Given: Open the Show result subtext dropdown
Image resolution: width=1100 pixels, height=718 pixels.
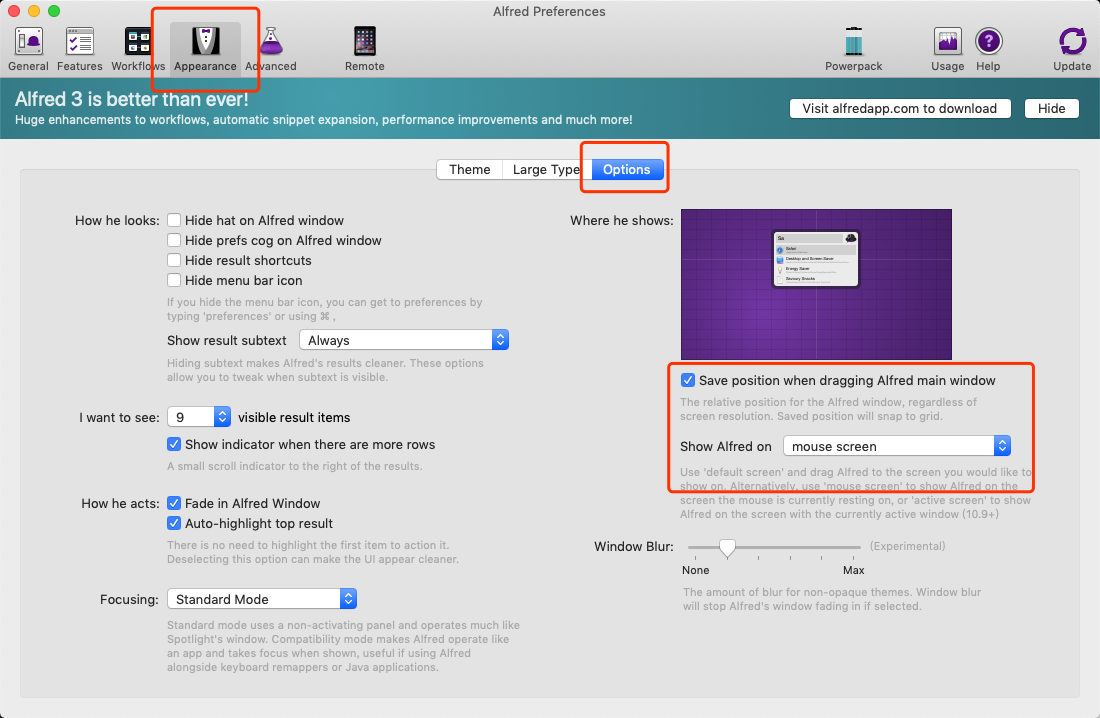Looking at the screenshot, I should coord(404,340).
